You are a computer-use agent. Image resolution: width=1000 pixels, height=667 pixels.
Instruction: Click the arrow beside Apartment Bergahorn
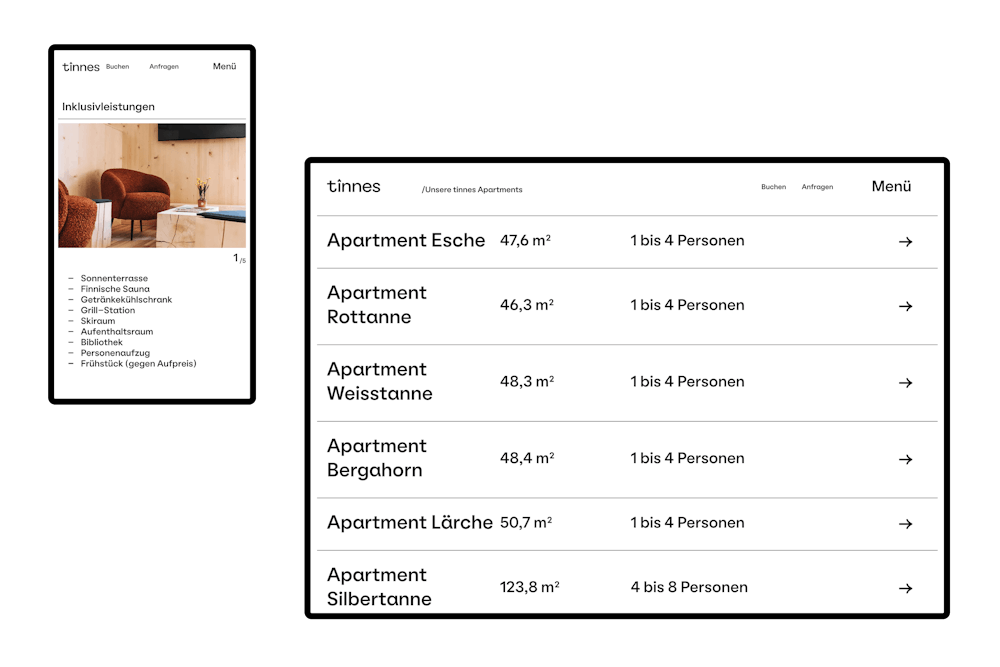coord(905,459)
